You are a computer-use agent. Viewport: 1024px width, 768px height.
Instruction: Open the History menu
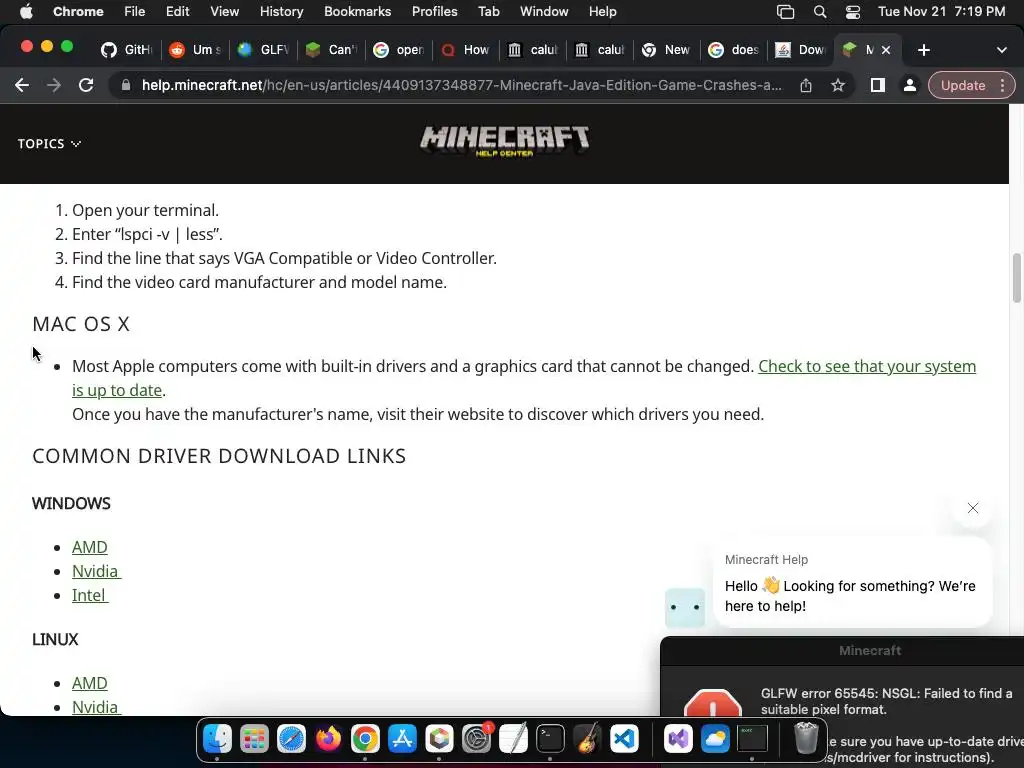281,12
